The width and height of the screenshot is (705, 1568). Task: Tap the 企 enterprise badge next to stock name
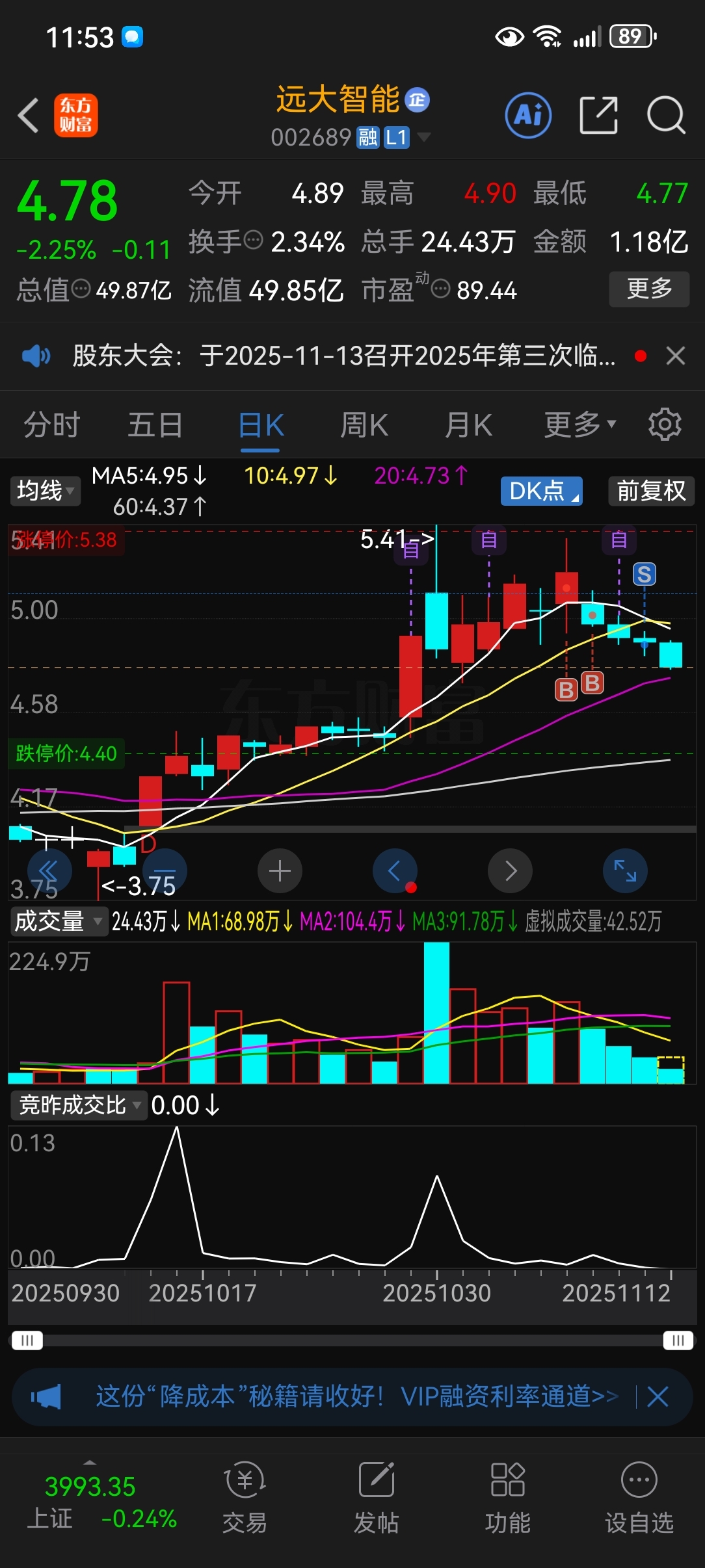pyautogui.click(x=417, y=99)
